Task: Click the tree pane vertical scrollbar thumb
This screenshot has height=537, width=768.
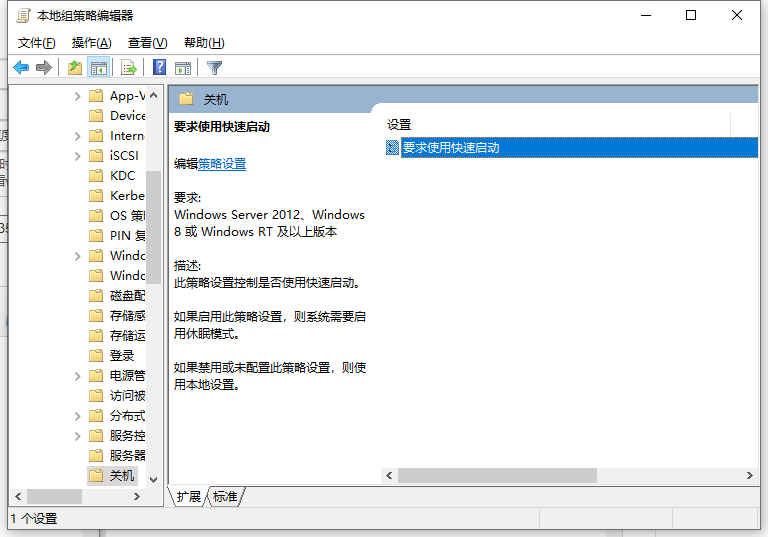Action: pyautogui.click(x=153, y=227)
